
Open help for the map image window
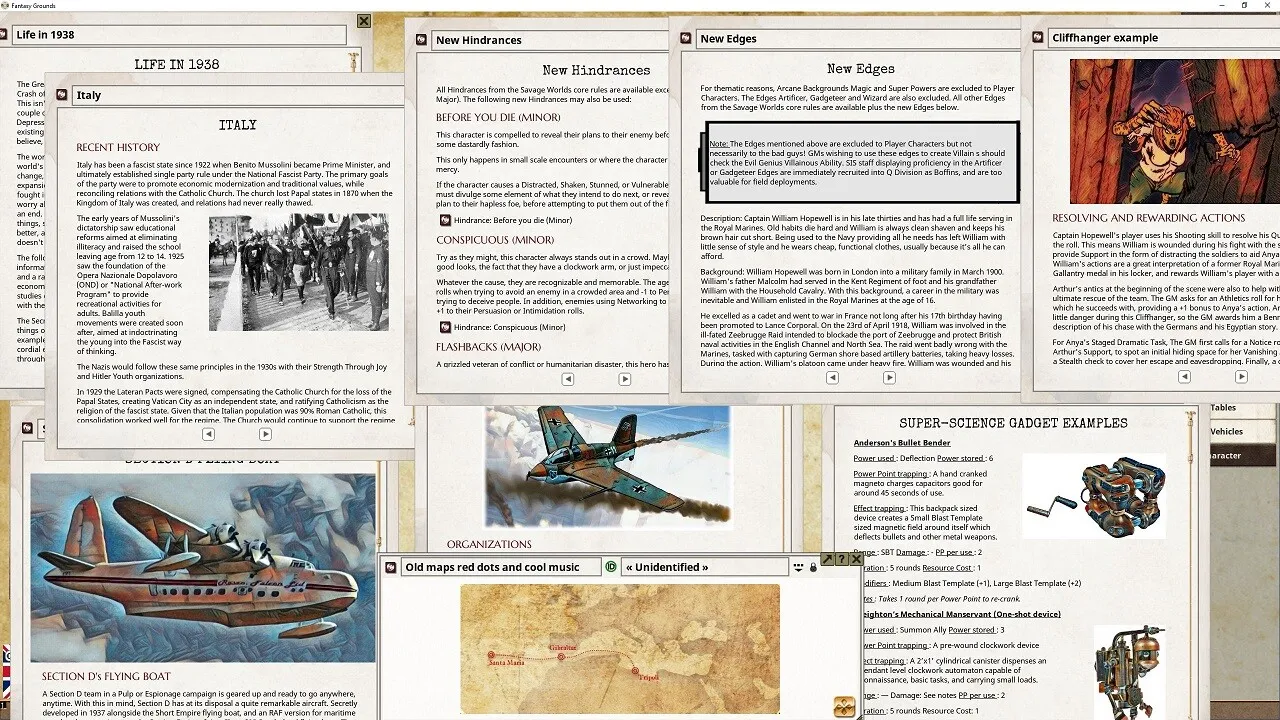click(841, 559)
